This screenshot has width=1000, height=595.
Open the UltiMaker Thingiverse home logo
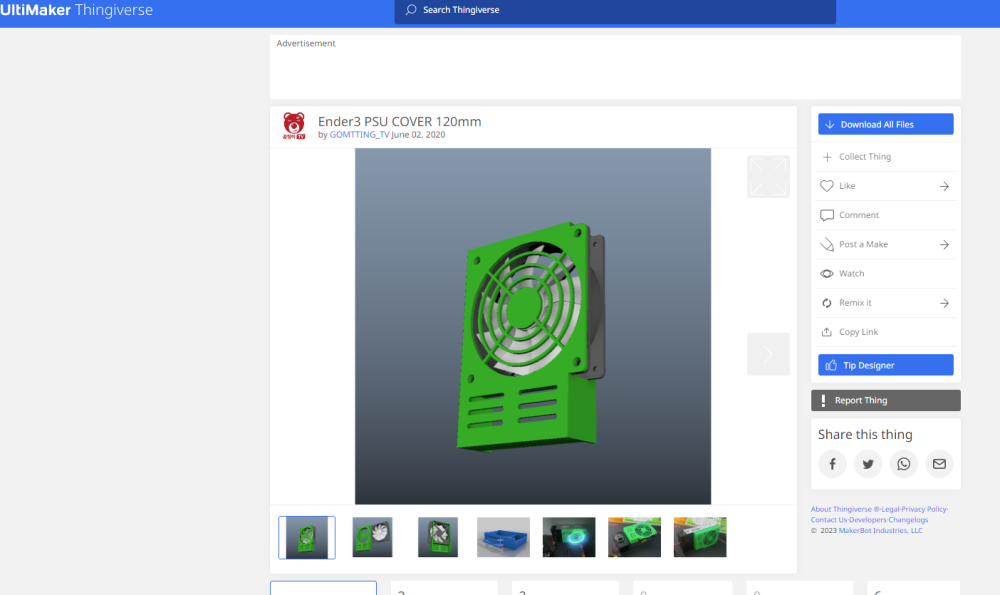pyautogui.click(x=77, y=10)
